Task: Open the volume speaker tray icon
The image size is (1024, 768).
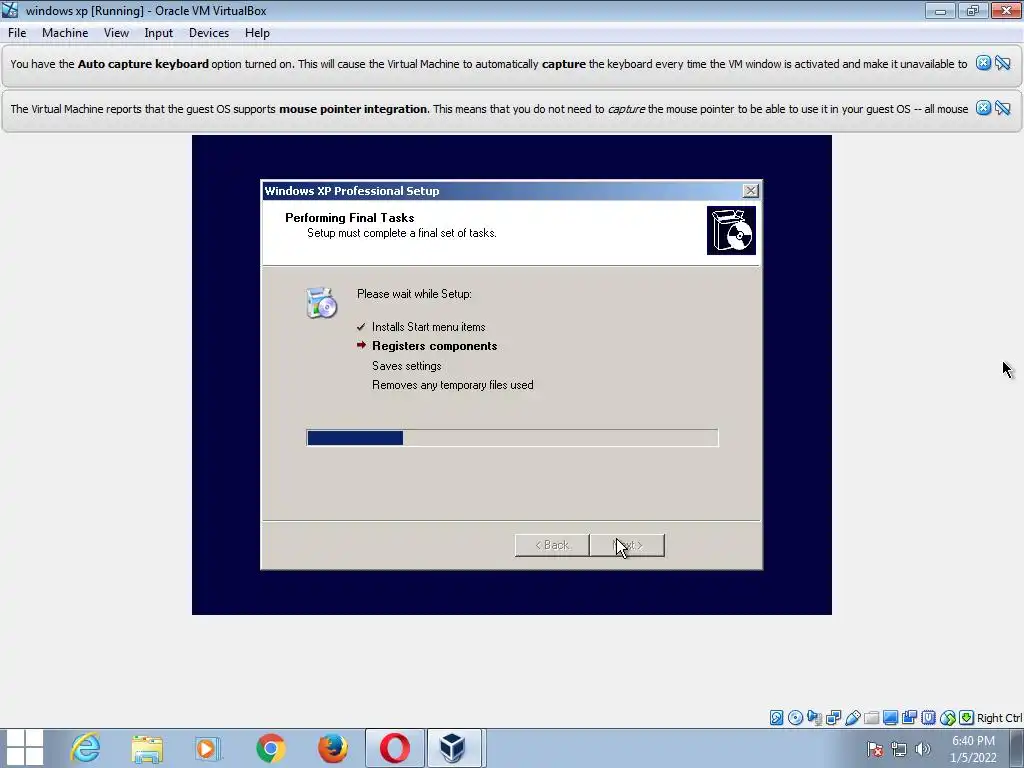Action: point(923,750)
